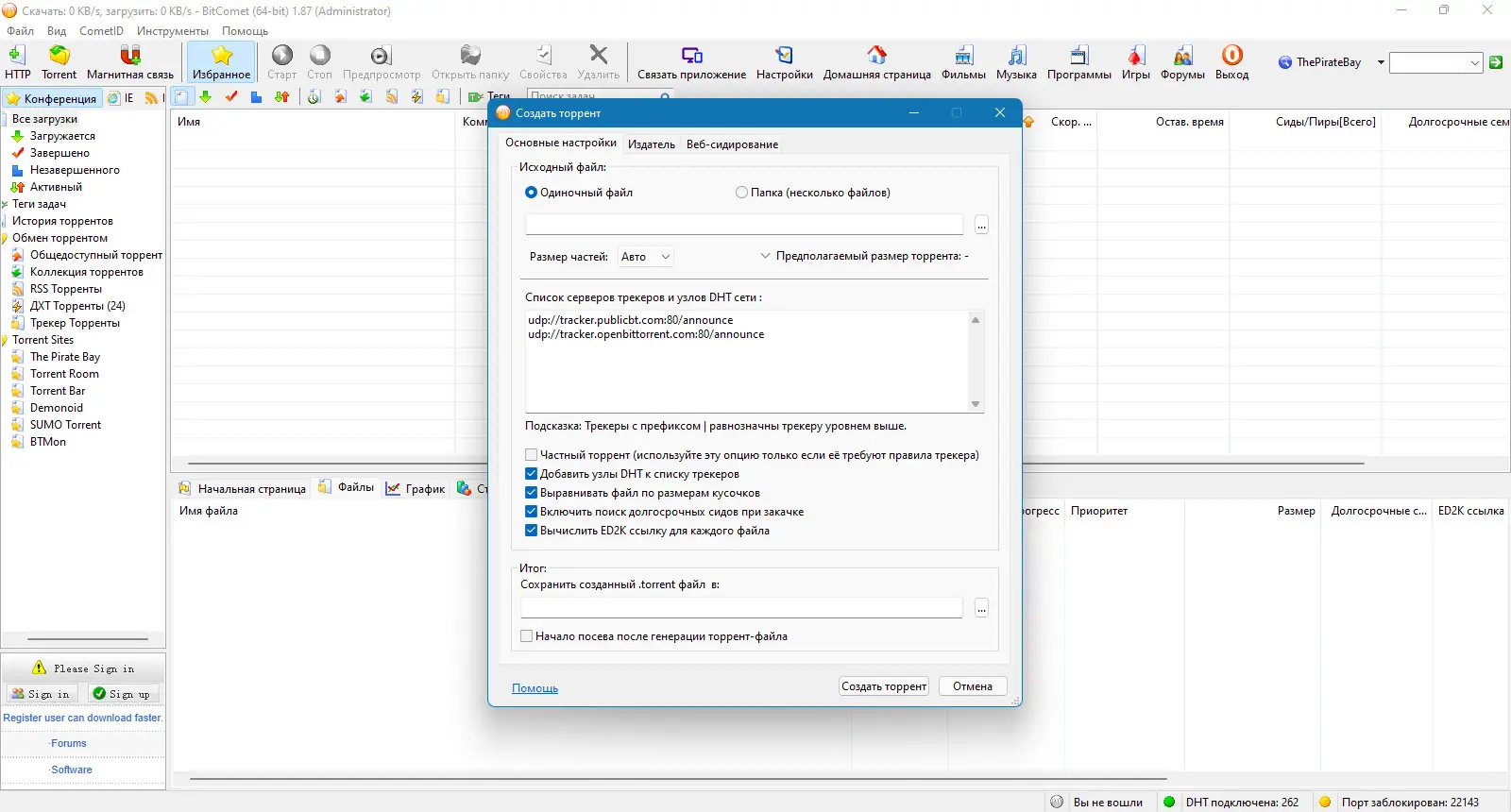Viewport: 1511px width, 812px height.
Task: Toggle Выравнивать файл по размерам кусочков
Action: coord(531,493)
